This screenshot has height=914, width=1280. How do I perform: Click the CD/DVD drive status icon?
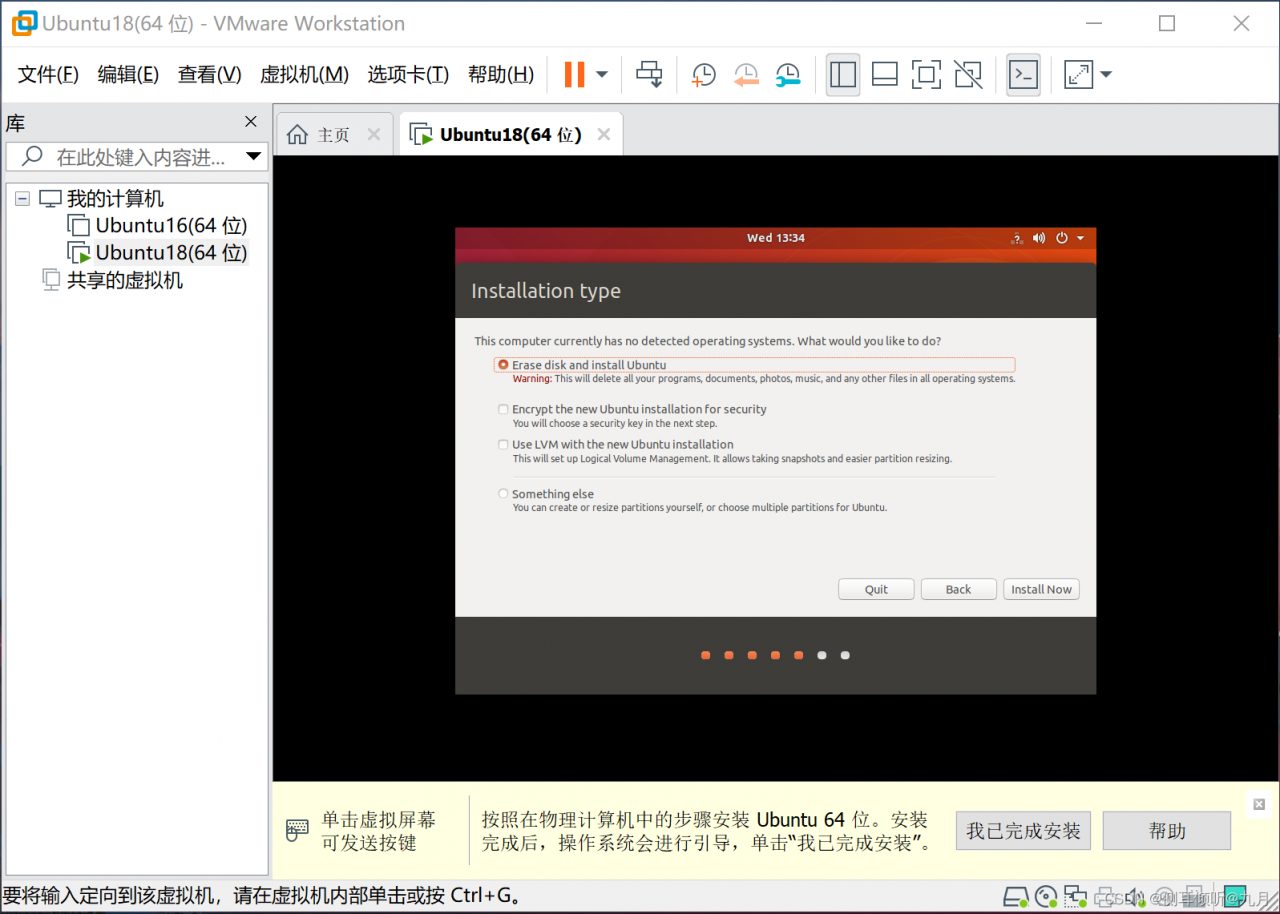1046,895
